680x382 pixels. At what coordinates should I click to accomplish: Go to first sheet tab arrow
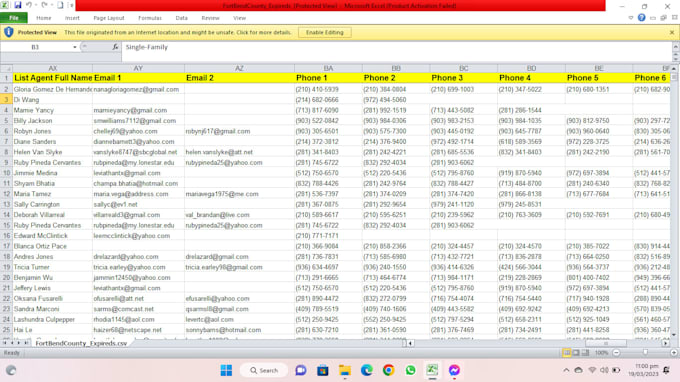click(5, 343)
